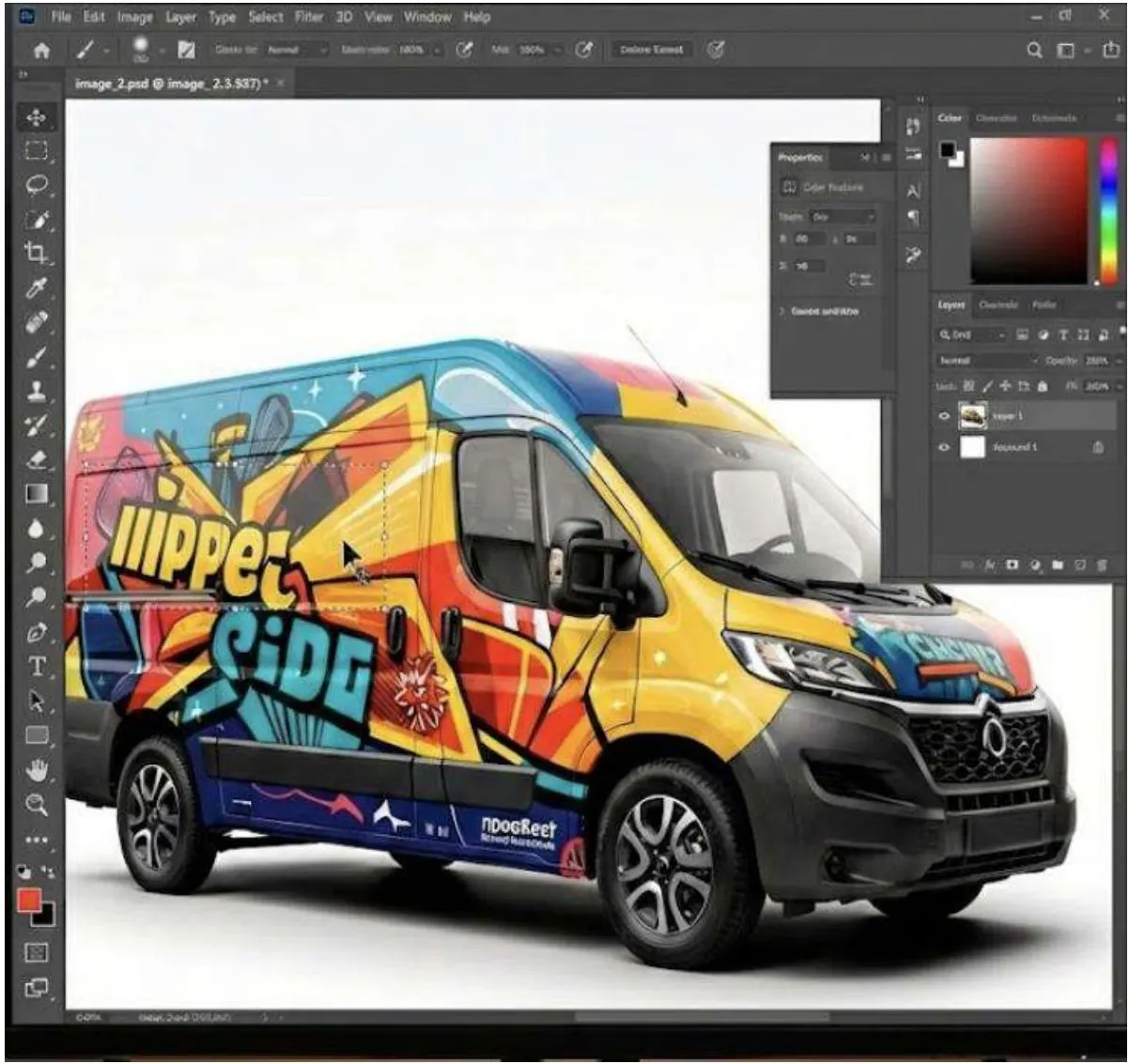Viewport: 1129px width, 1064px height.
Task: Toggle lock position cross-arrows icon
Action: pos(1006,387)
